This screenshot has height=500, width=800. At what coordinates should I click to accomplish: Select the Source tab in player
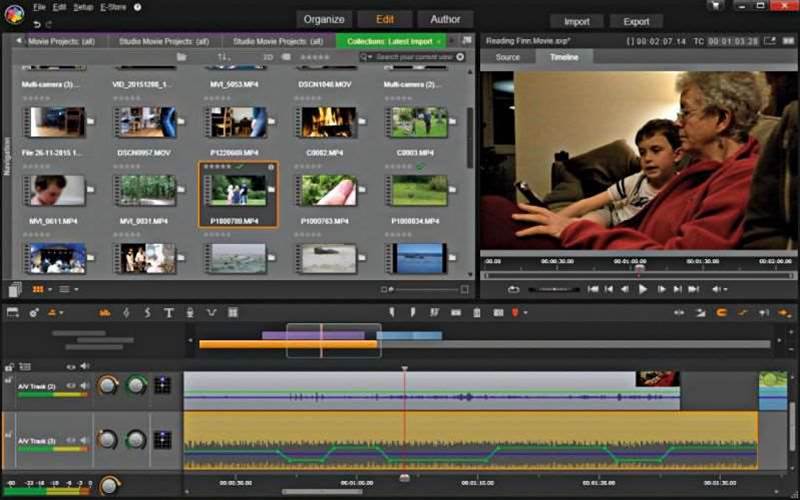pyautogui.click(x=508, y=57)
